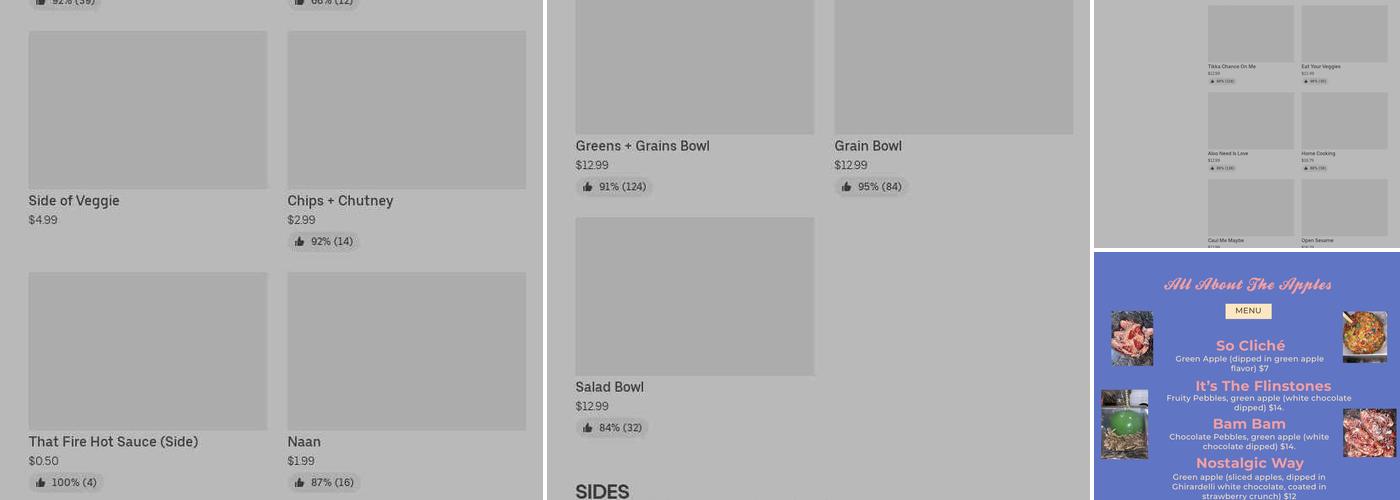Click the thumbs-up icon under Salad Bowl
The height and width of the screenshot is (500, 1400).
pos(588,428)
